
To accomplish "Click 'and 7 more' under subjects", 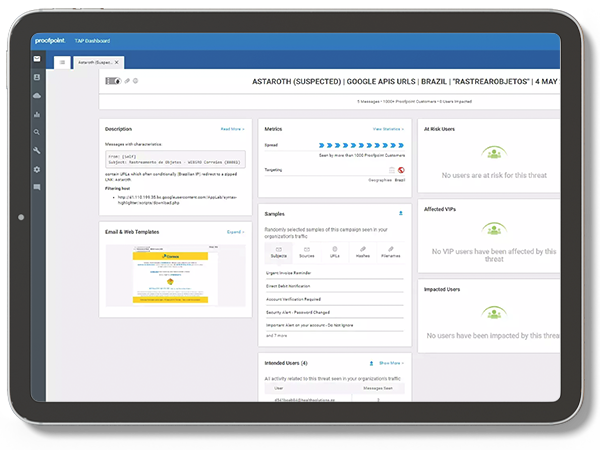I will (x=276, y=336).
